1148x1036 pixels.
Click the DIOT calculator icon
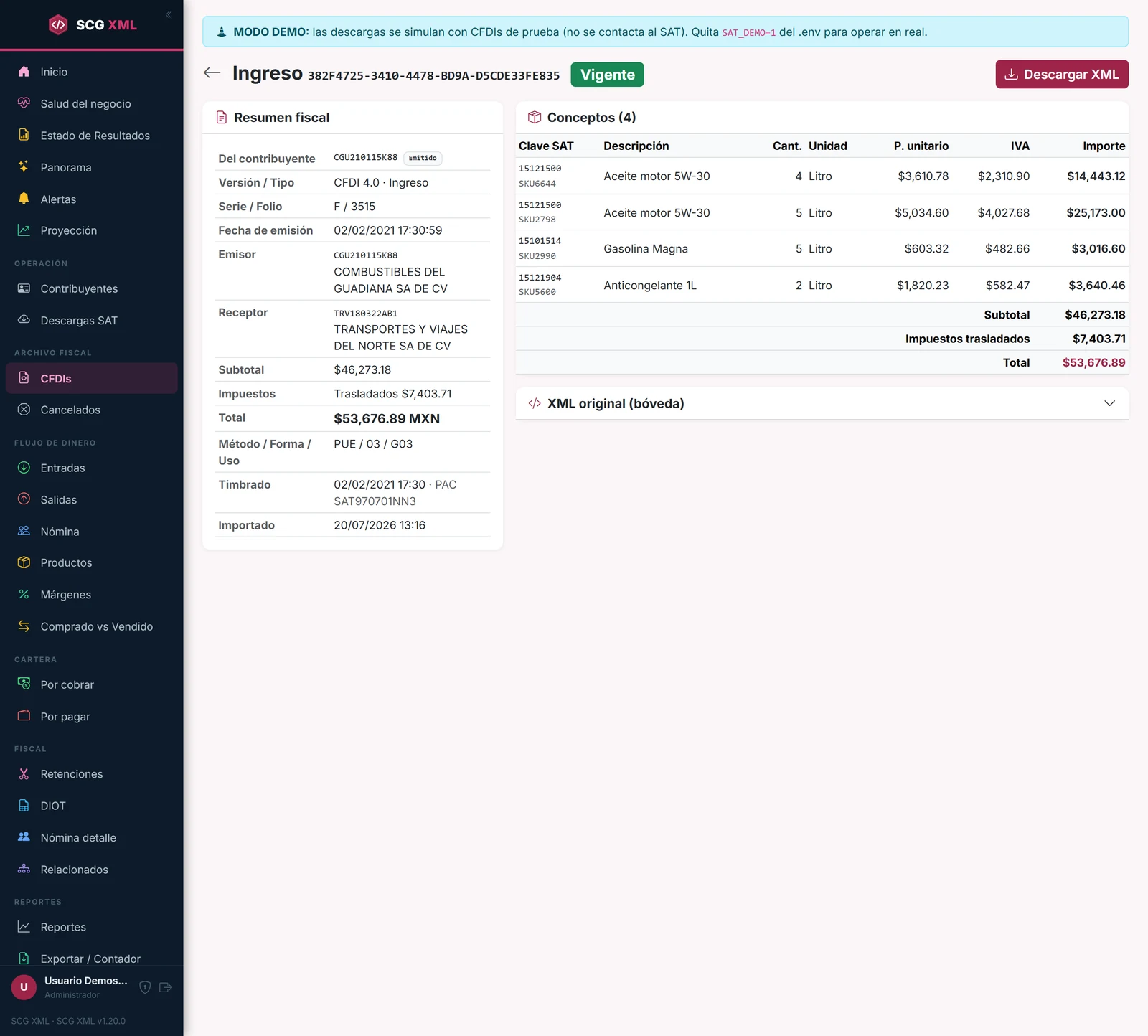(24, 805)
